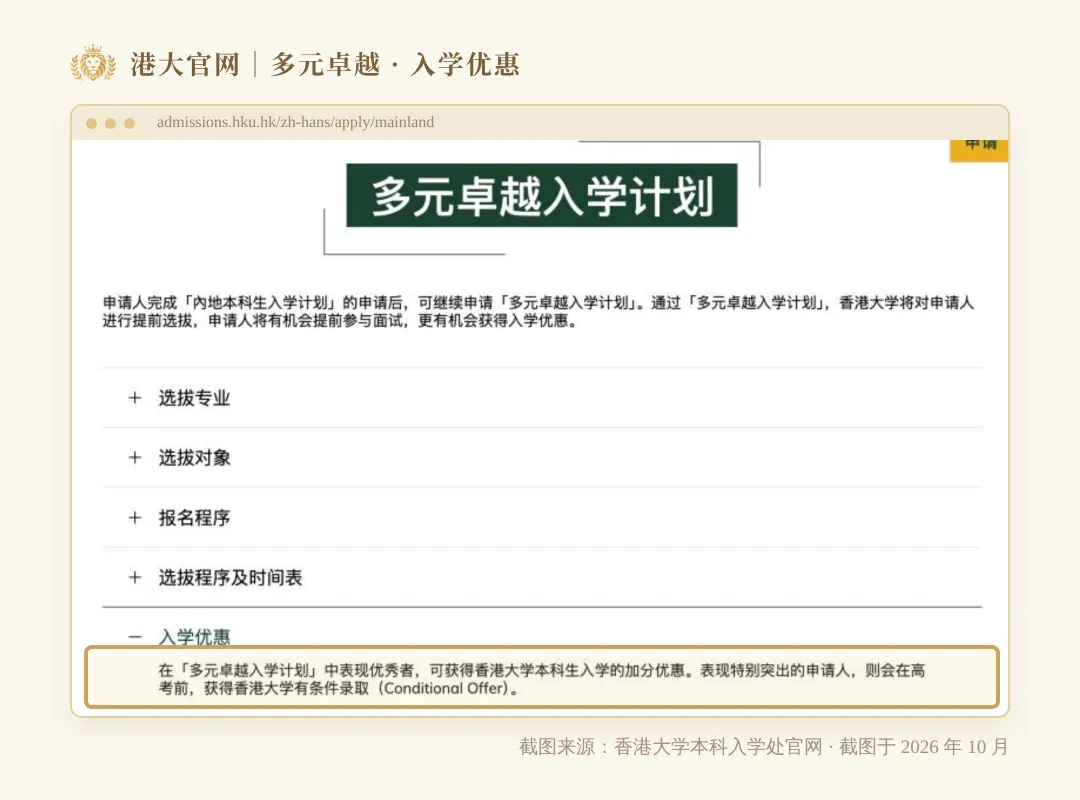Click the third browser window dot
The image size is (1080, 800).
129,123
